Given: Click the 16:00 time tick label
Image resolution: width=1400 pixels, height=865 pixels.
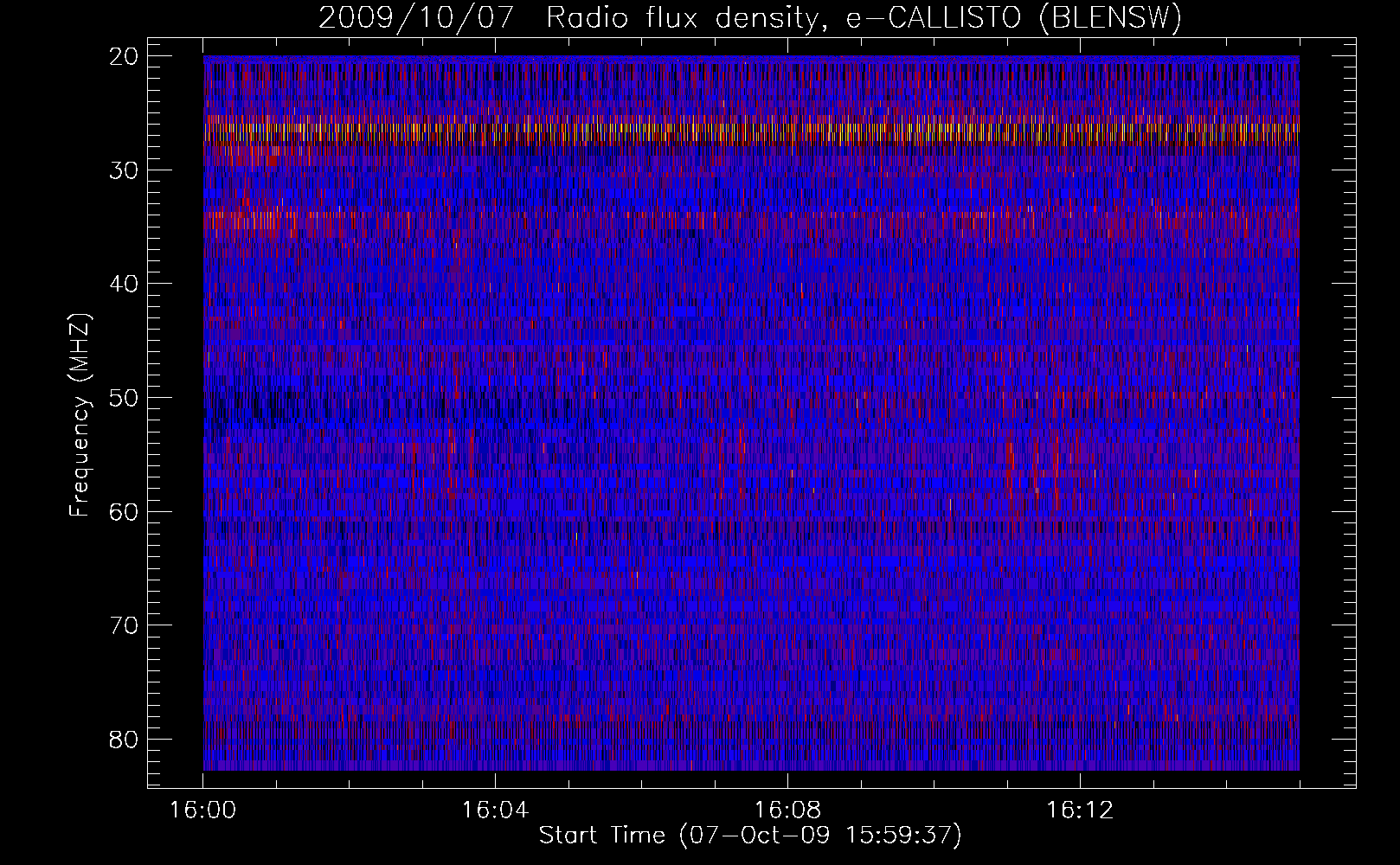Looking at the screenshot, I should coord(203,811).
